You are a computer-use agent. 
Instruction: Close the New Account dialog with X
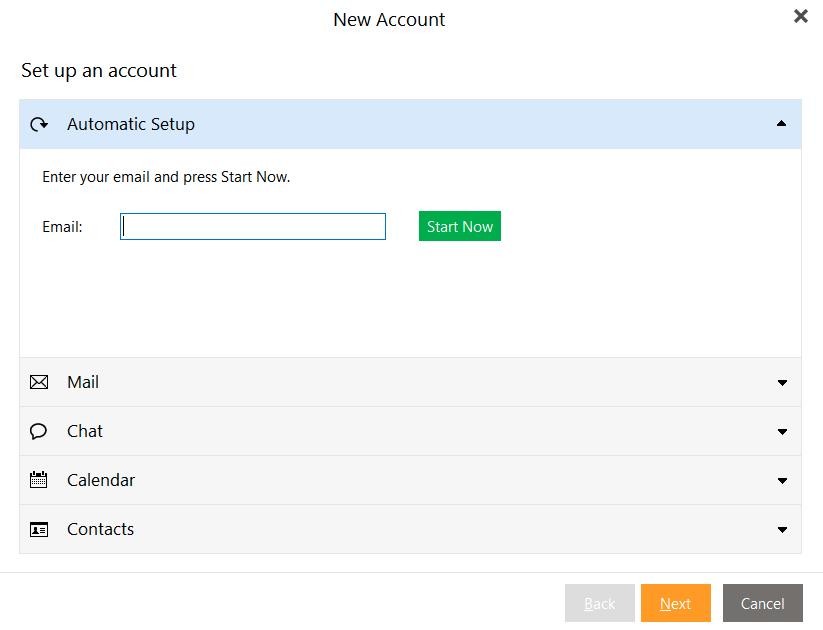click(800, 16)
